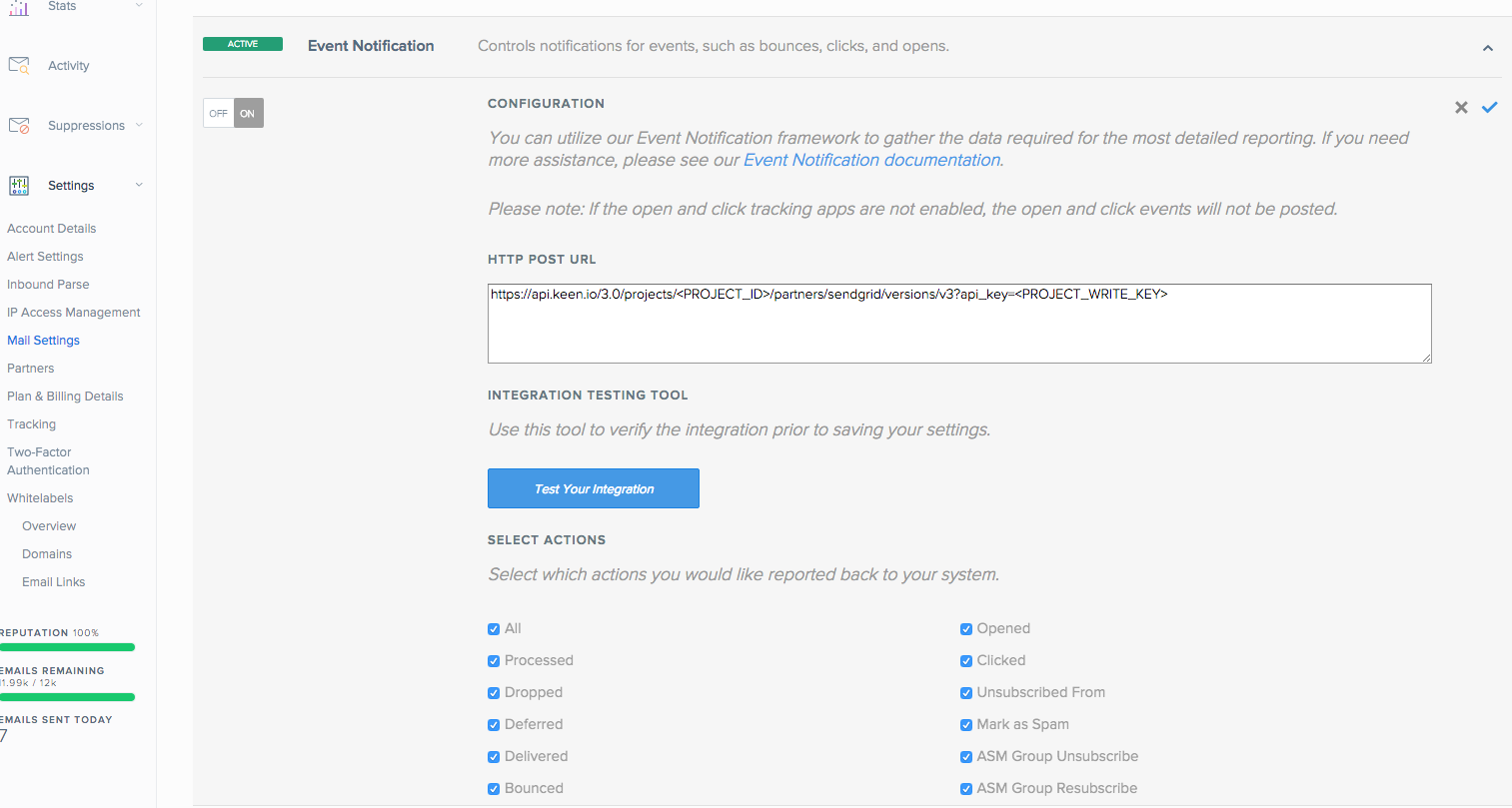The width and height of the screenshot is (1512, 808).
Task: Click the Activity envelope icon
Action: 19,66
